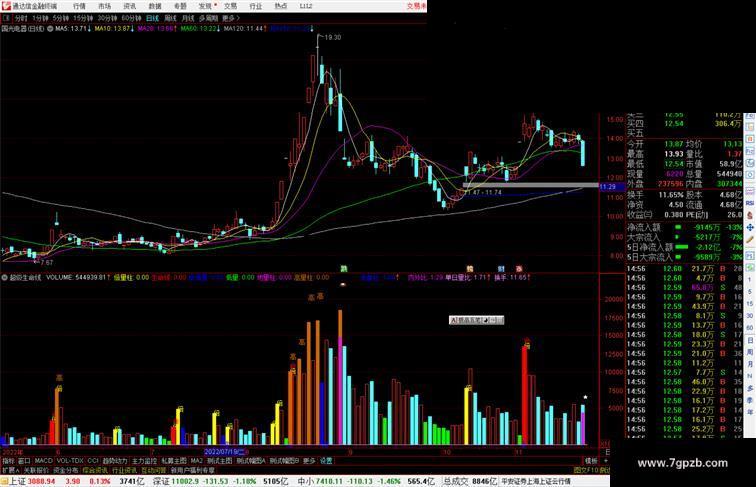This screenshot has height=487, width=756.
Task: Switch to 15分钟 period
Action: coord(83,18)
